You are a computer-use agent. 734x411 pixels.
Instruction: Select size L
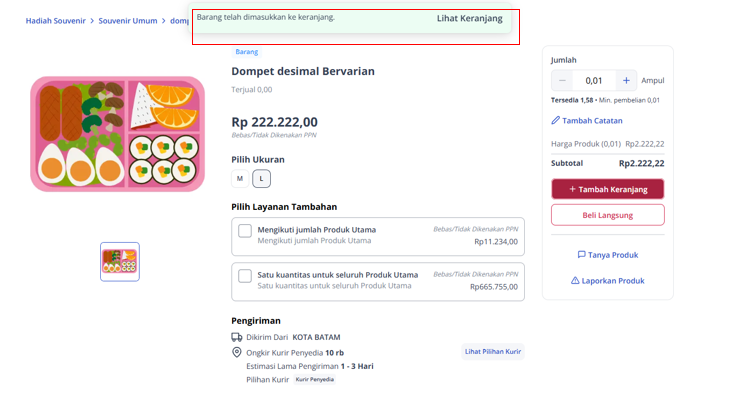pyautogui.click(x=261, y=178)
